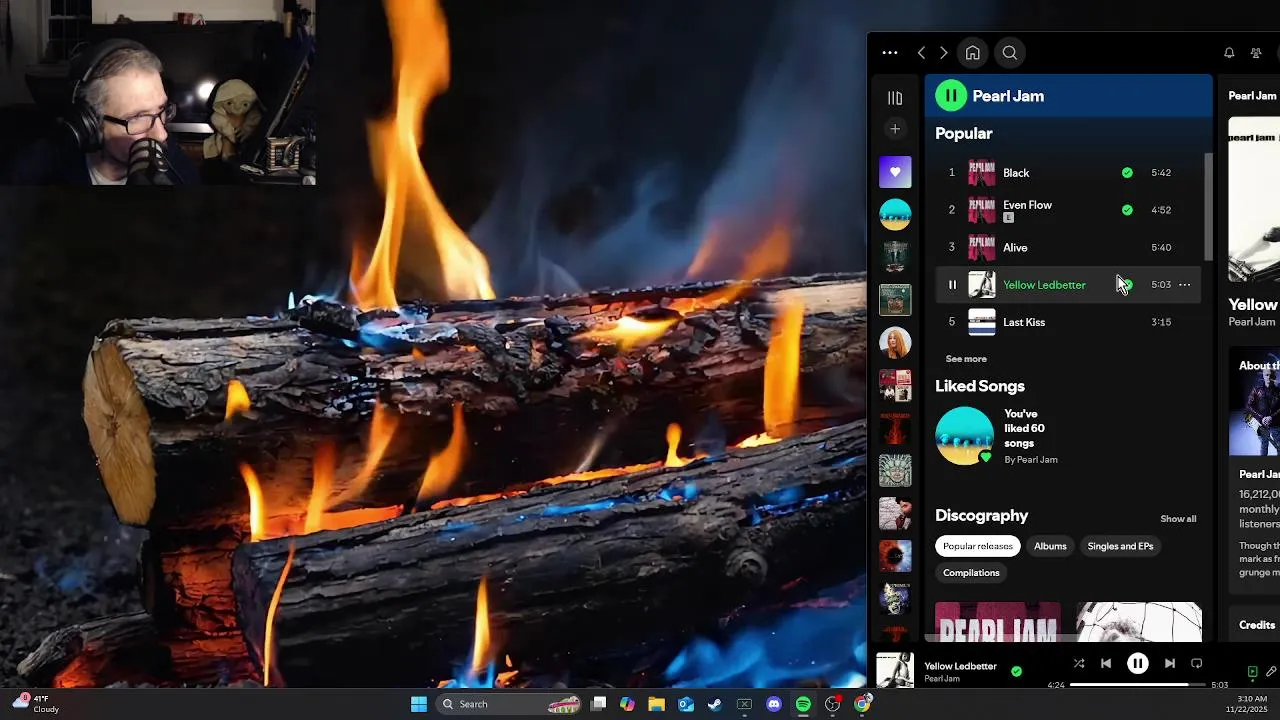Open Credits section in right panel

[x=1257, y=625]
